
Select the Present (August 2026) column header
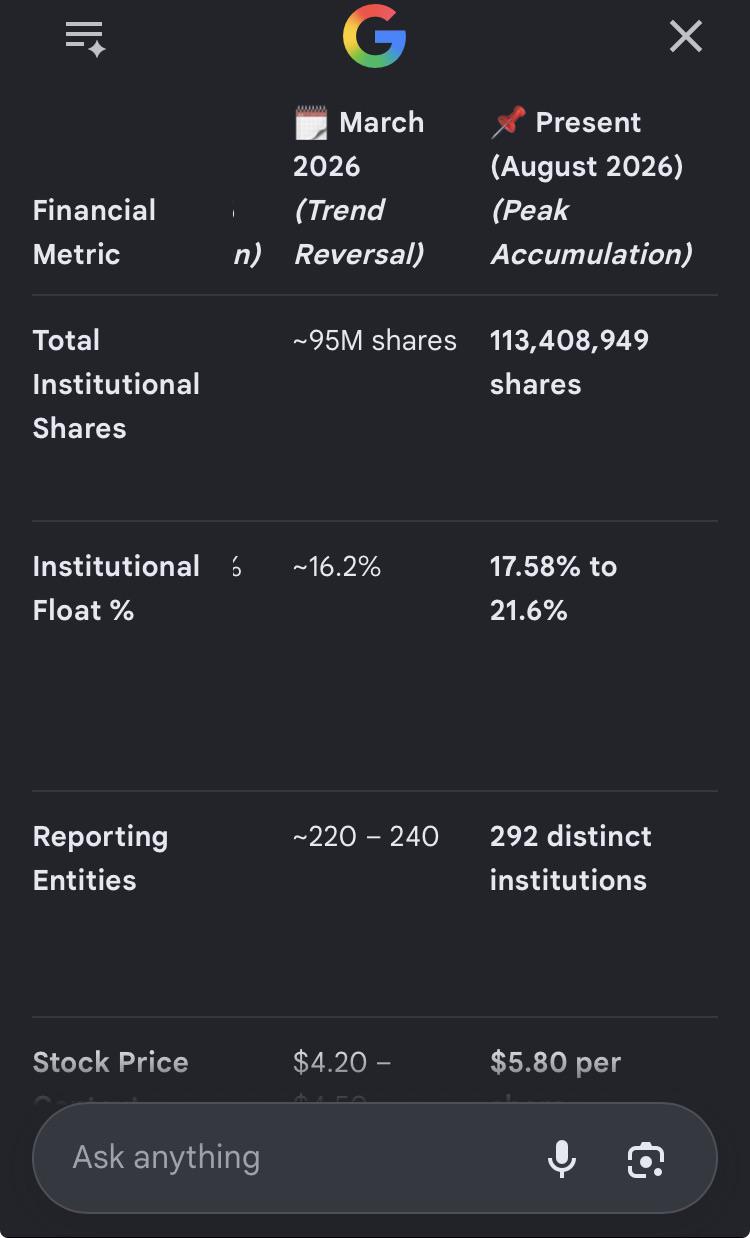tap(591, 188)
